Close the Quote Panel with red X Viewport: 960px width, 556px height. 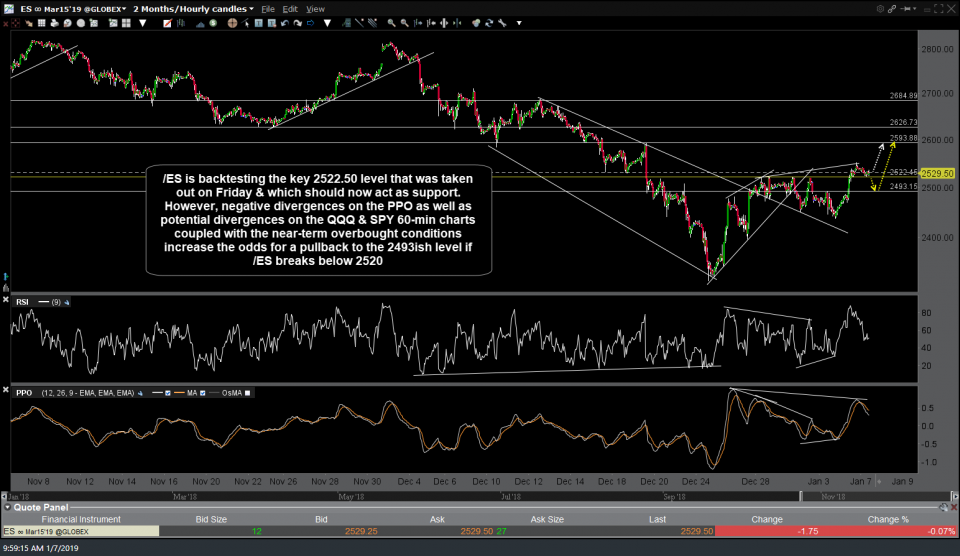point(954,507)
